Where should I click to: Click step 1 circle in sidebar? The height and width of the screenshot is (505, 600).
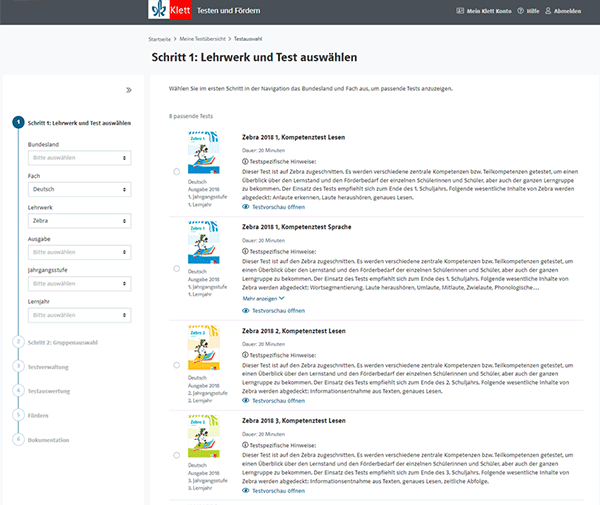coord(18,122)
